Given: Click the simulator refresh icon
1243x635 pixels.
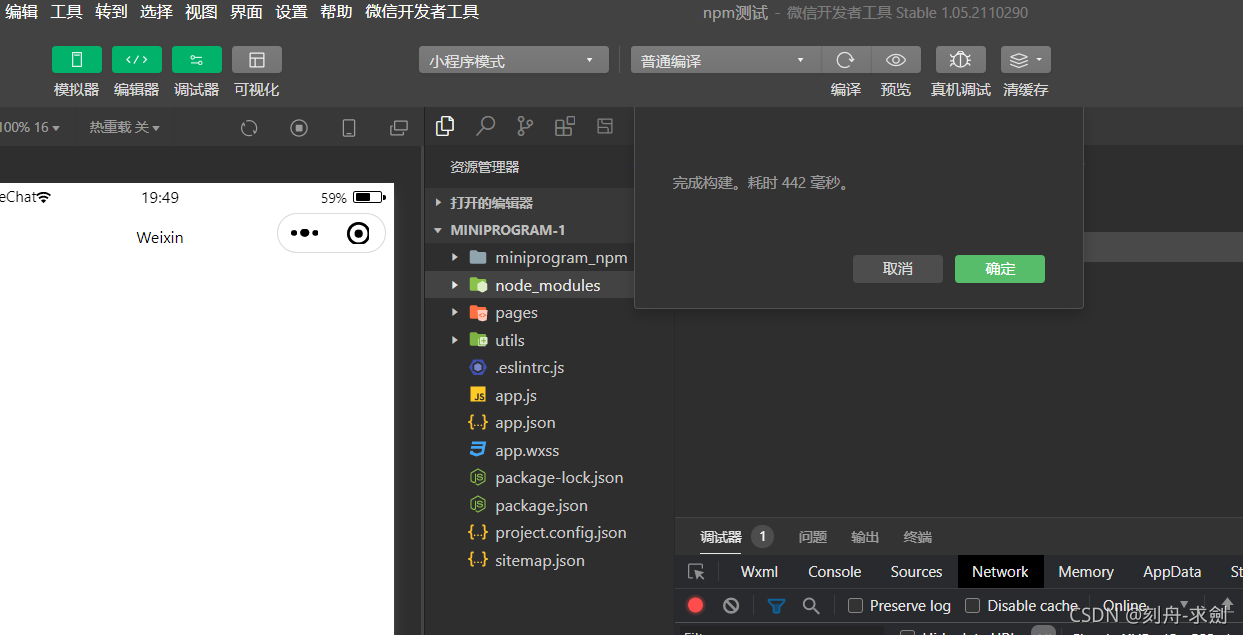Looking at the screenshot, I should tap(250, 128).
